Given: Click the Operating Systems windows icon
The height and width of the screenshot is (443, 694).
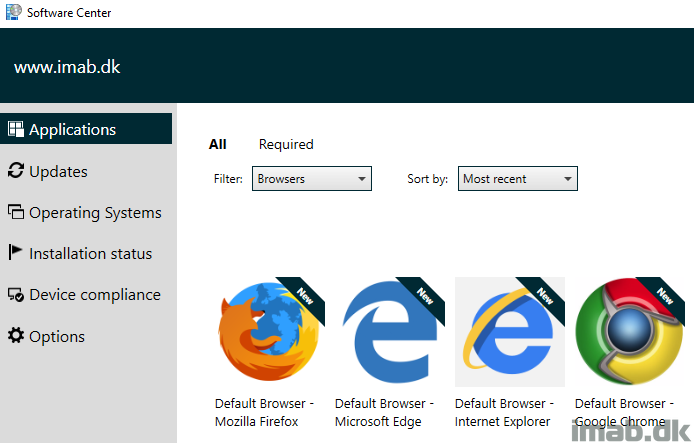Looking at the screenshot, I should [16, 212].
